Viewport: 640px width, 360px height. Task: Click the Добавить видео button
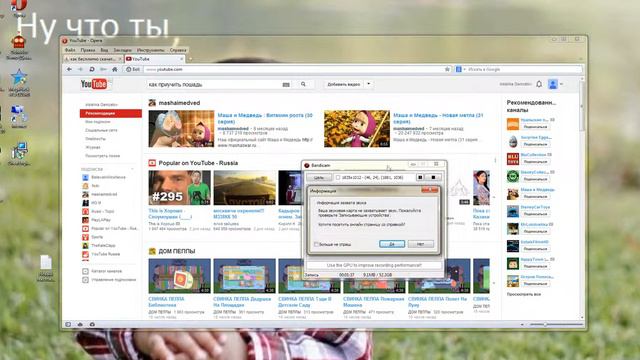coord(344,84)
